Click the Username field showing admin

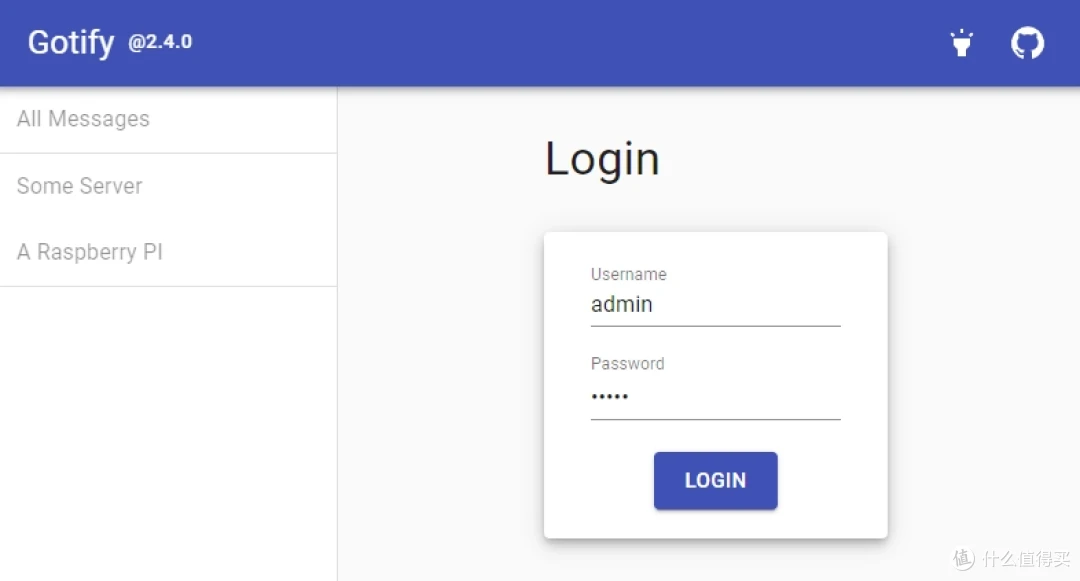715,304
